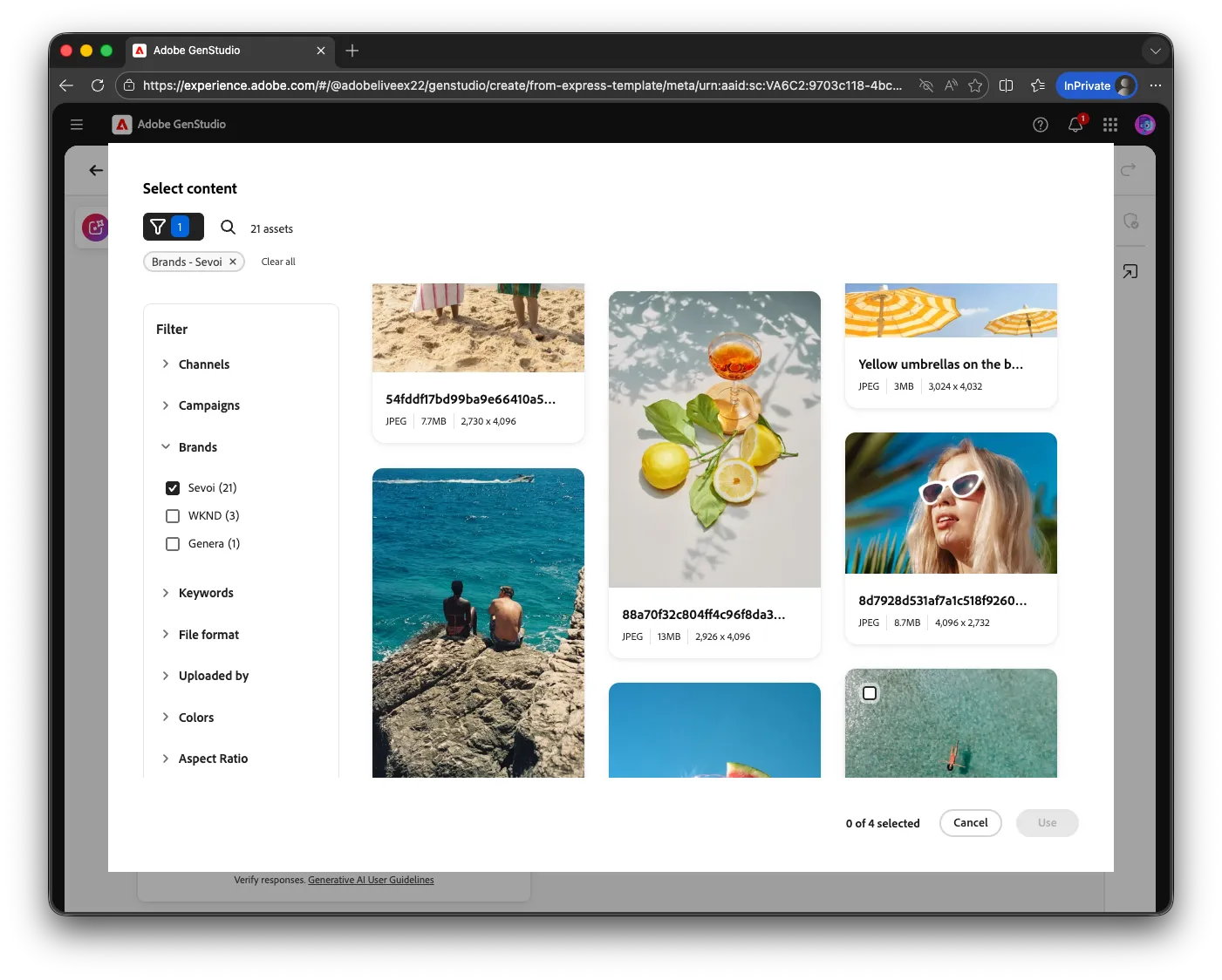
Task: Add this page to favorites star
Action: (975, 85)
